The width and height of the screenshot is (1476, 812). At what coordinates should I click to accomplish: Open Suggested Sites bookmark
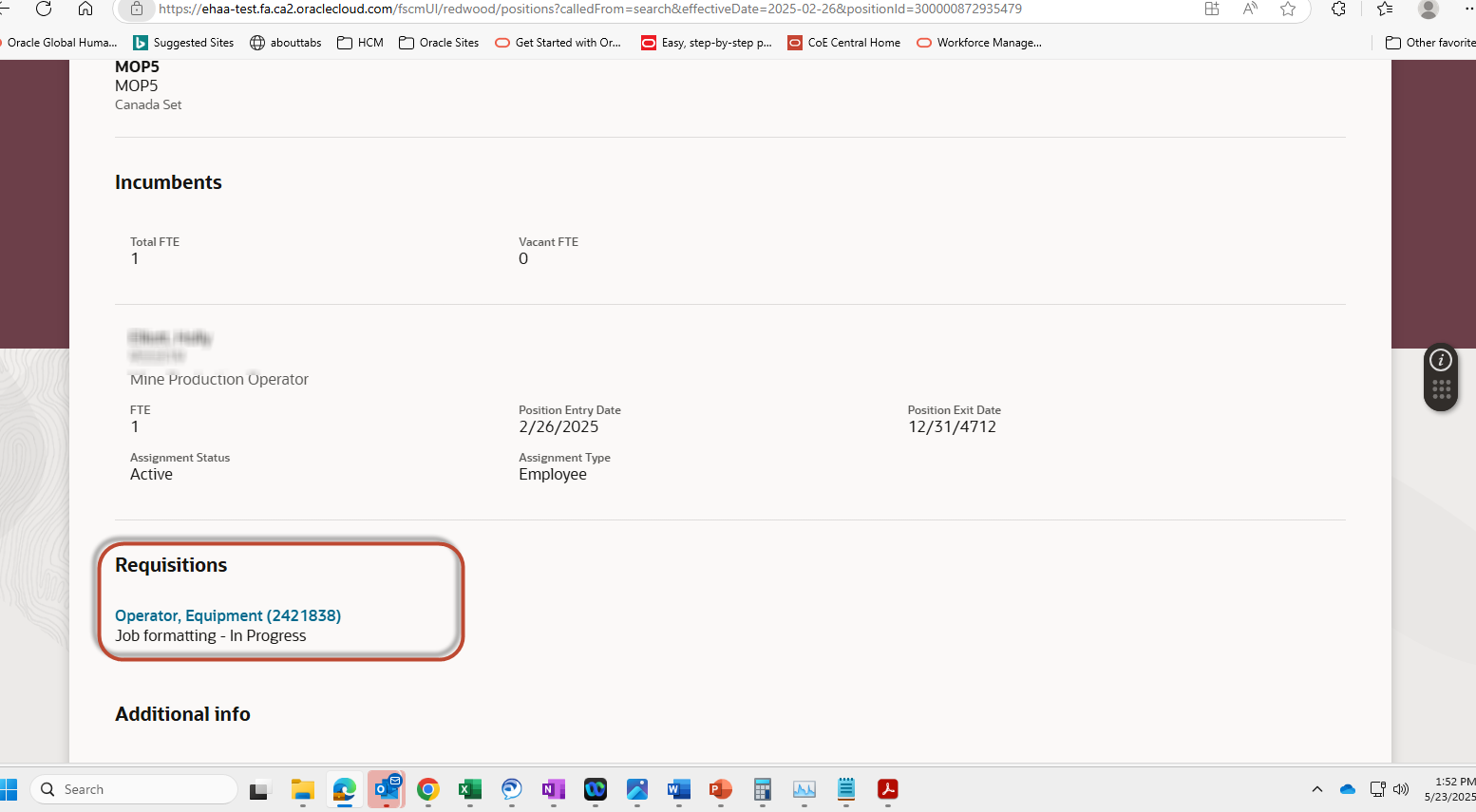pyautogui.click(x=183, y=43)
